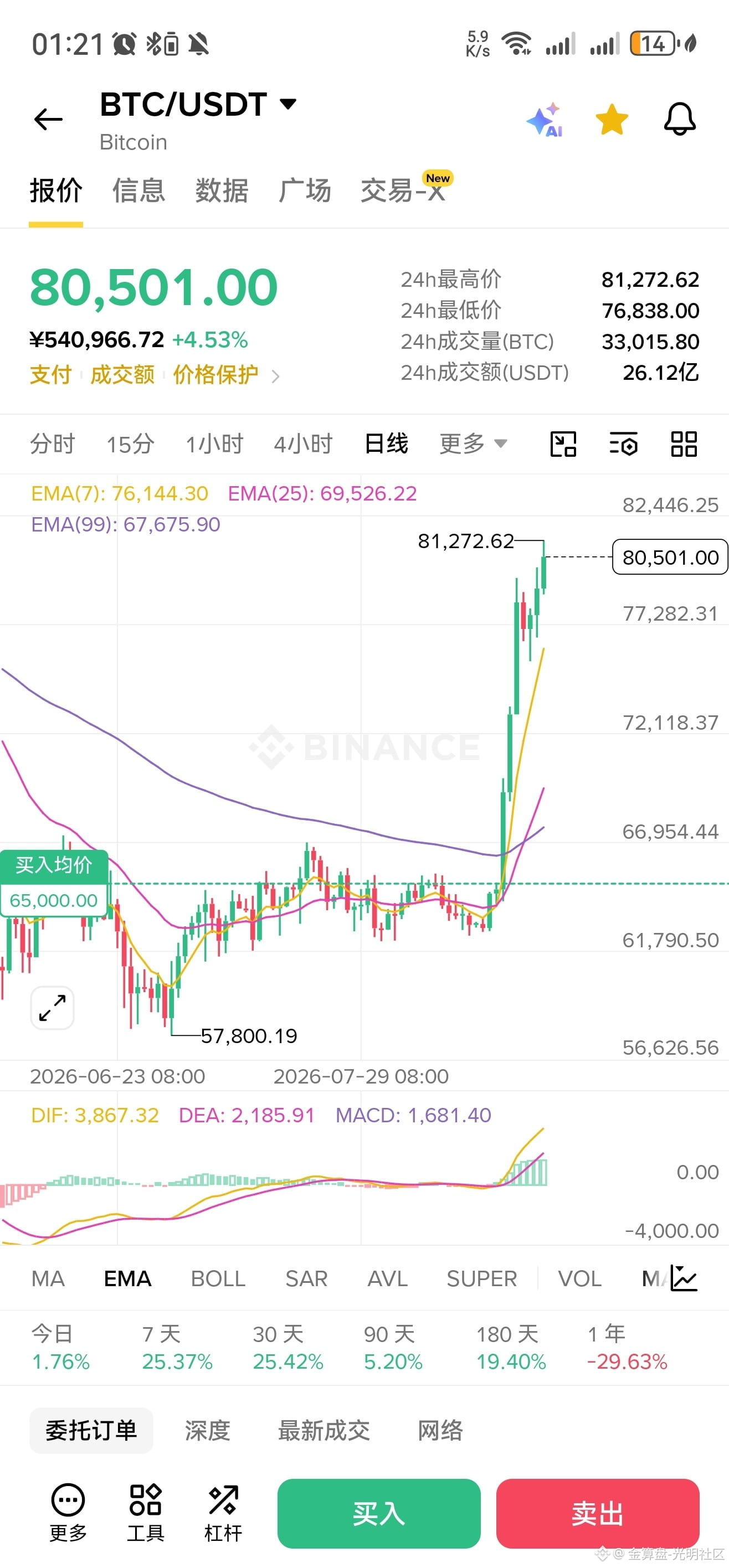Screen dimensions: 729x1568
Task: Expand the BTC/USDT pair selector arrow
Action: [288, 104]
